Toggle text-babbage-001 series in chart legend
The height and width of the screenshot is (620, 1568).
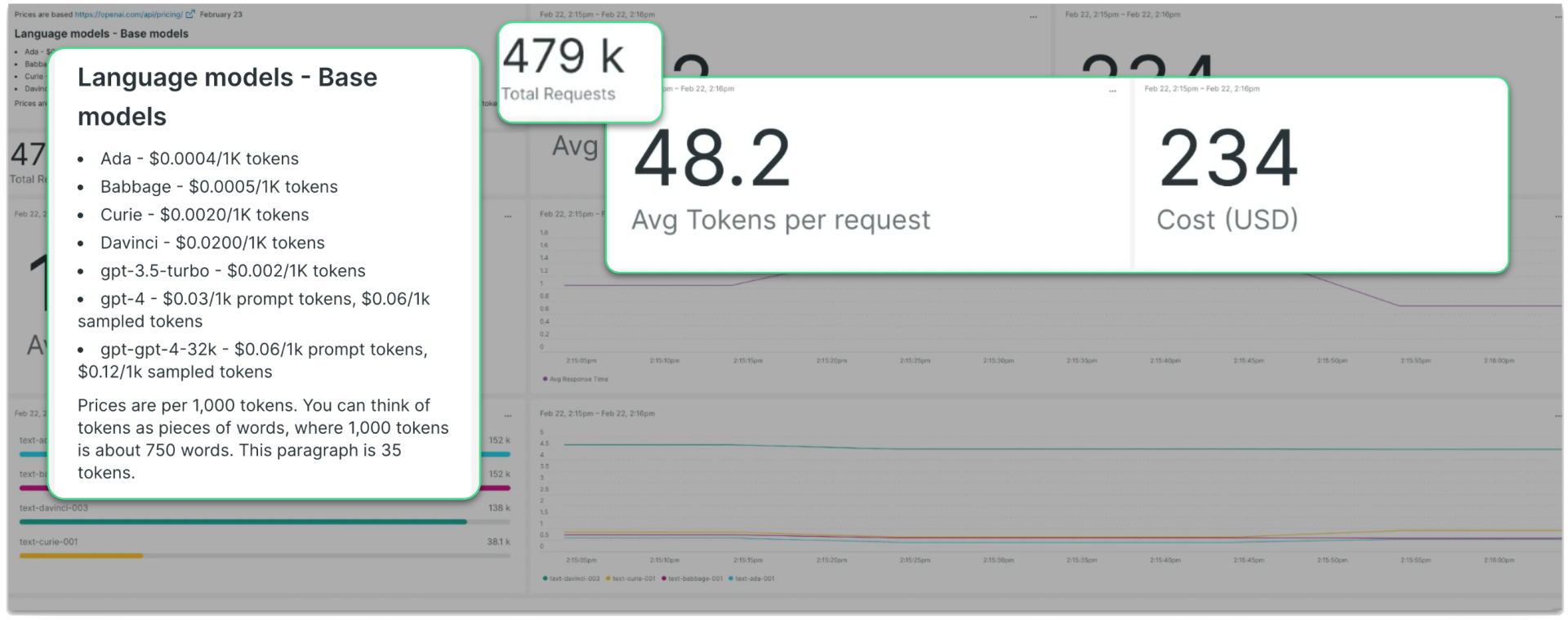click(x=694, y=578)
